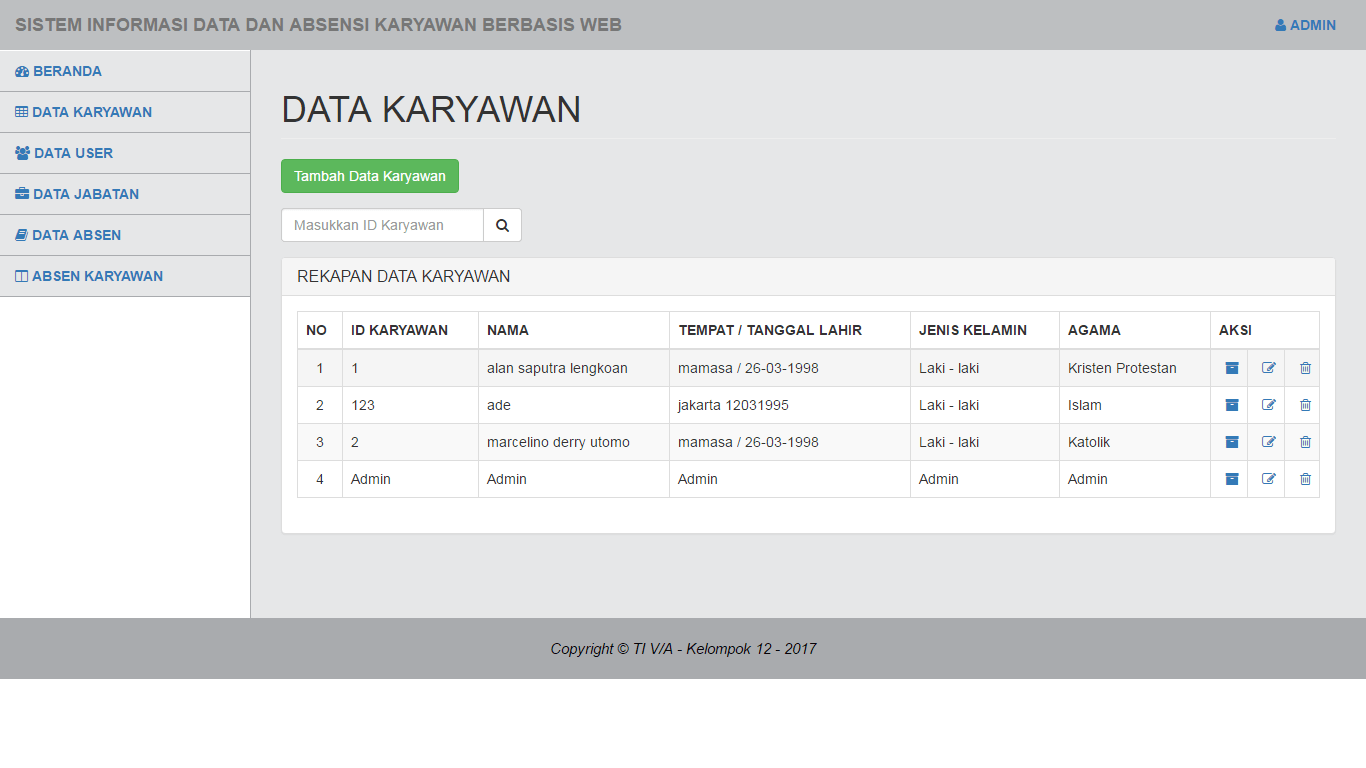Image resolution: width=1366 pixels, height=768 pixels.
Task: Click the users icon beside DATA USER
Action: 22,153
